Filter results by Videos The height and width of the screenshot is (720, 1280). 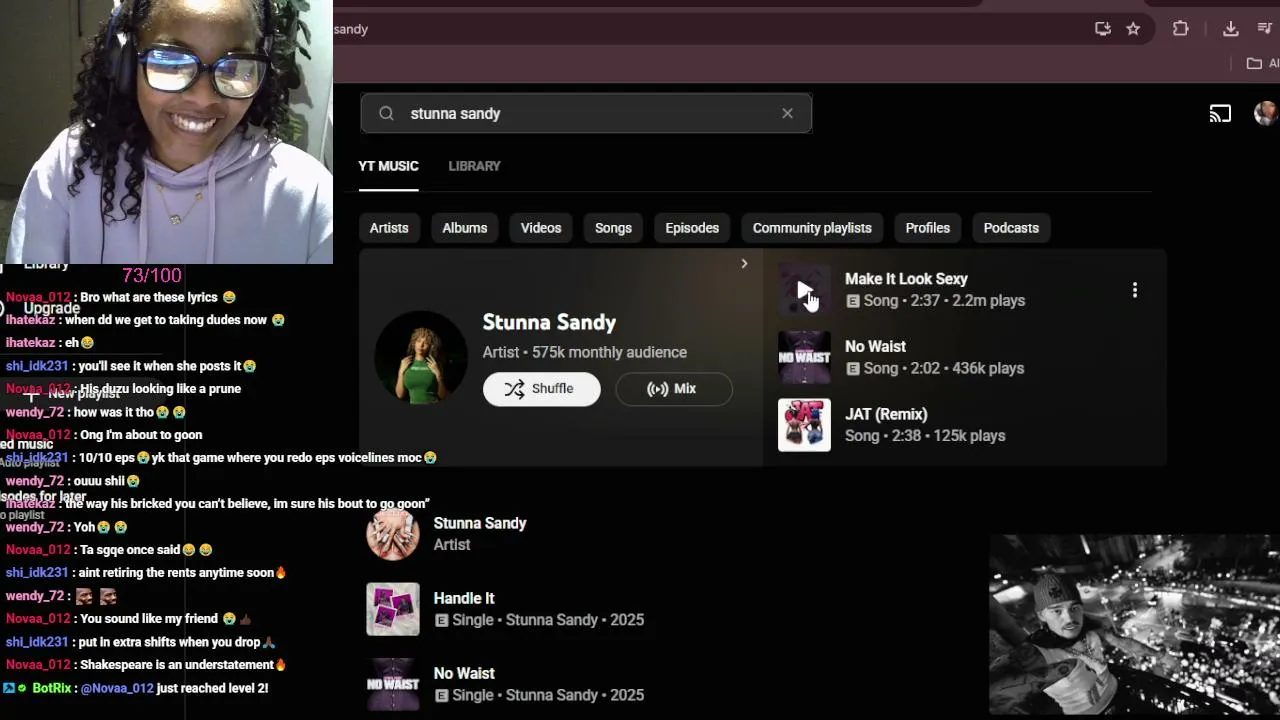click(541, 228)
